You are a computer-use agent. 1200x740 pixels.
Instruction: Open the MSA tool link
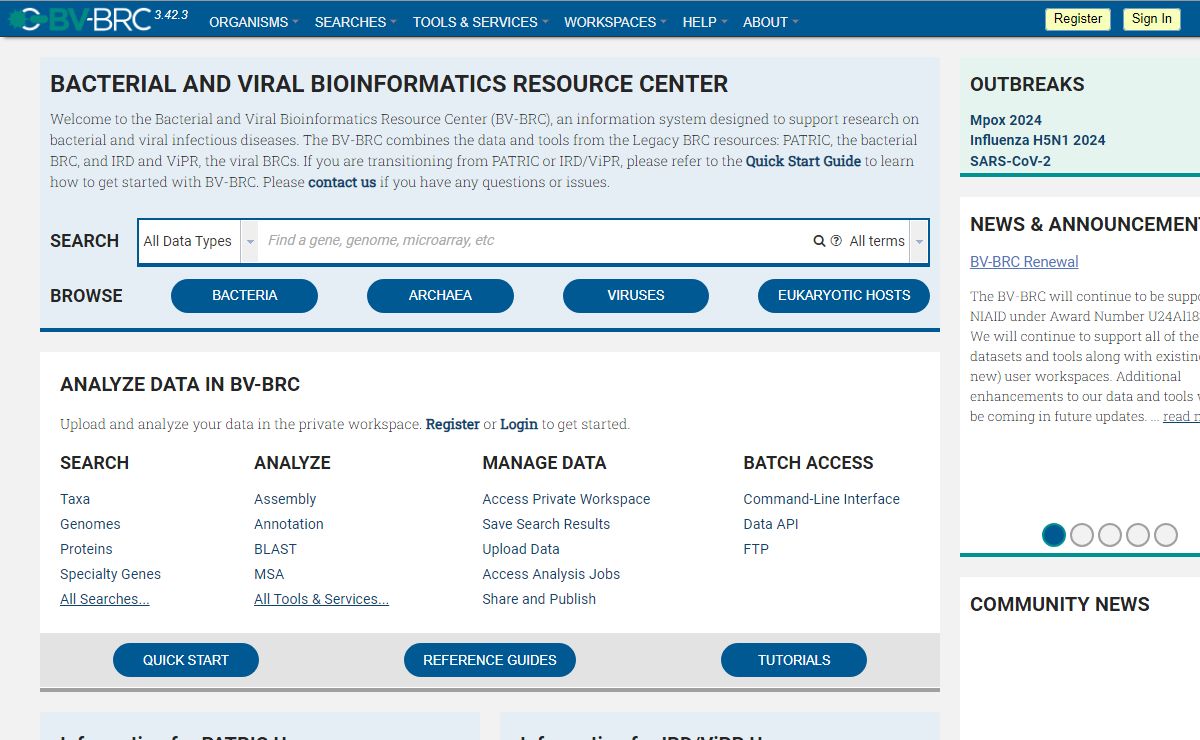pyautogui.click(x=269, y=574)
